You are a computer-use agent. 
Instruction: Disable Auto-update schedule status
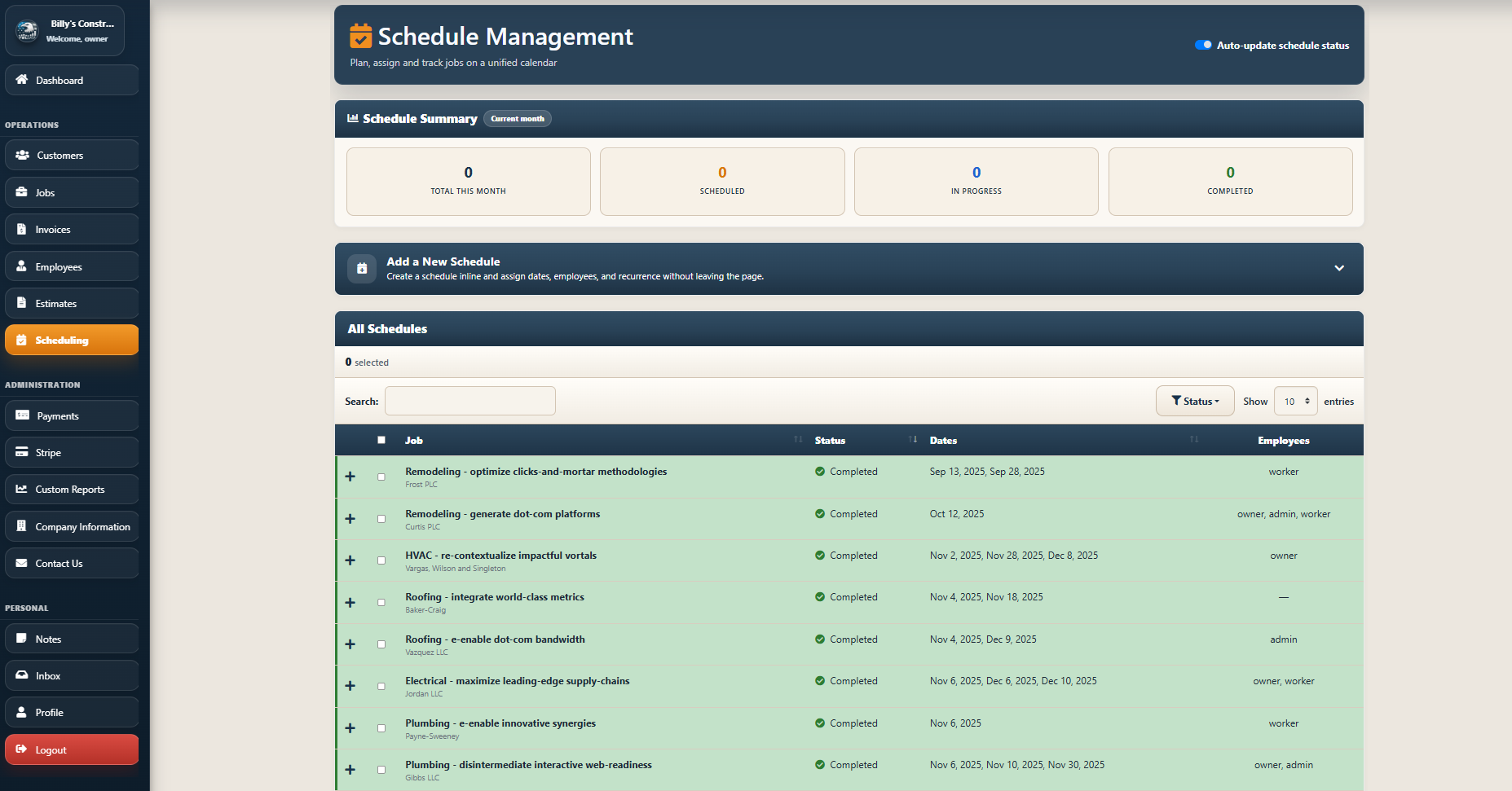(1204, 45)
